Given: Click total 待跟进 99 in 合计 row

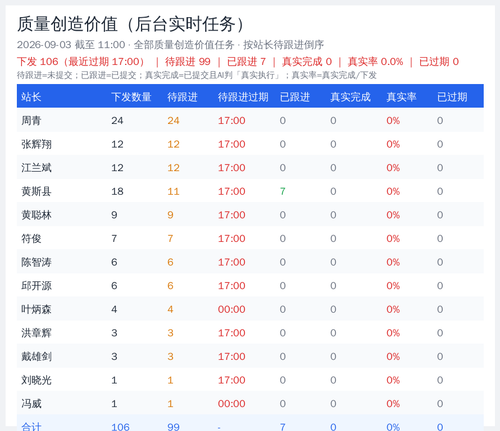Looking at the screenshot, I should [173, 427].
